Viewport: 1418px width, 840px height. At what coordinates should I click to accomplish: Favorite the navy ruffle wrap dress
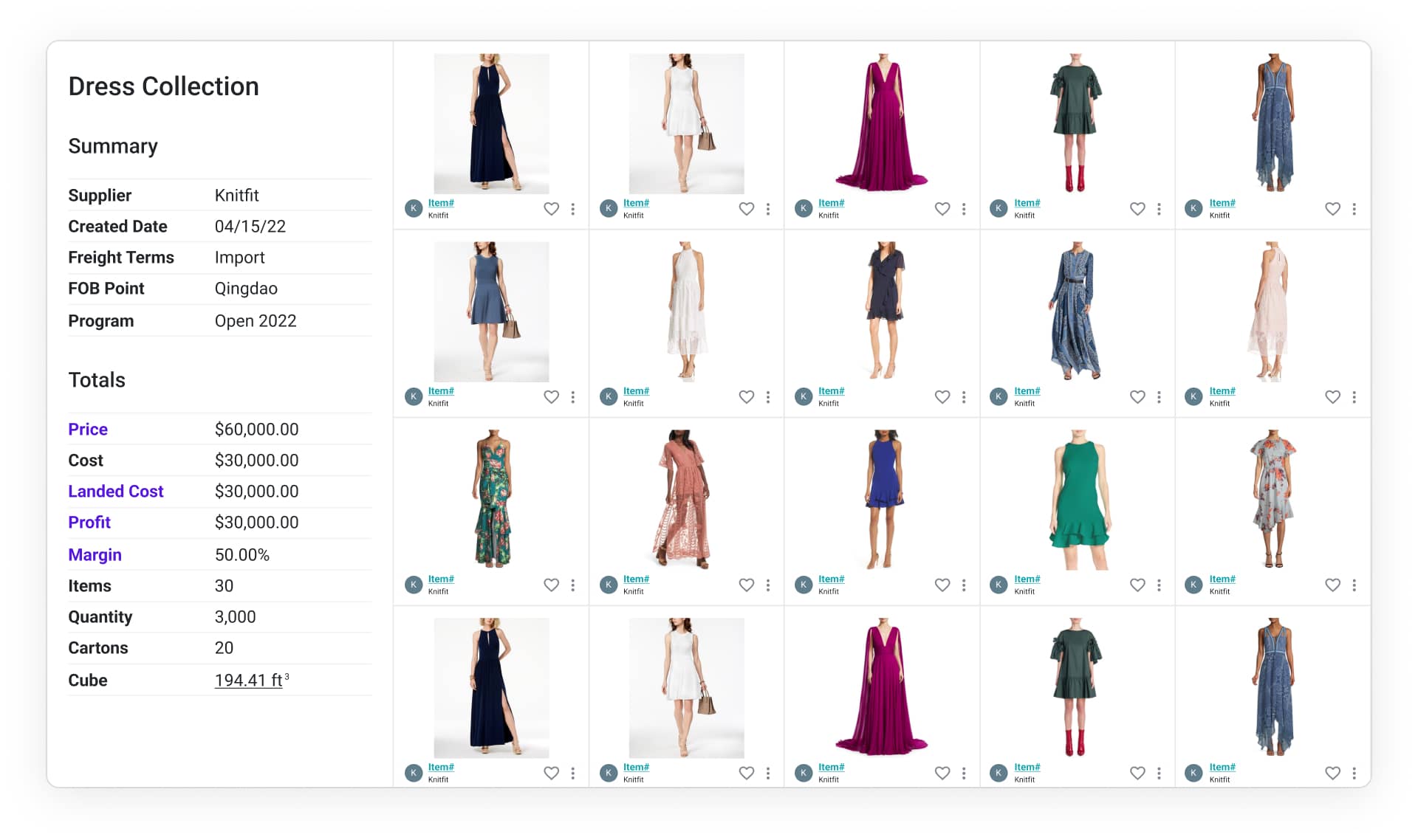tap(942, 397)
